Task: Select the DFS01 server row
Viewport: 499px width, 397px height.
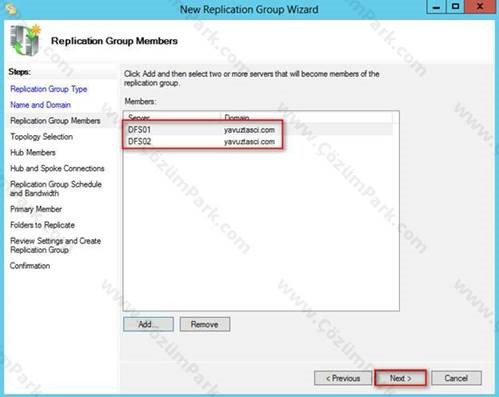Action: tap(258, 130)
